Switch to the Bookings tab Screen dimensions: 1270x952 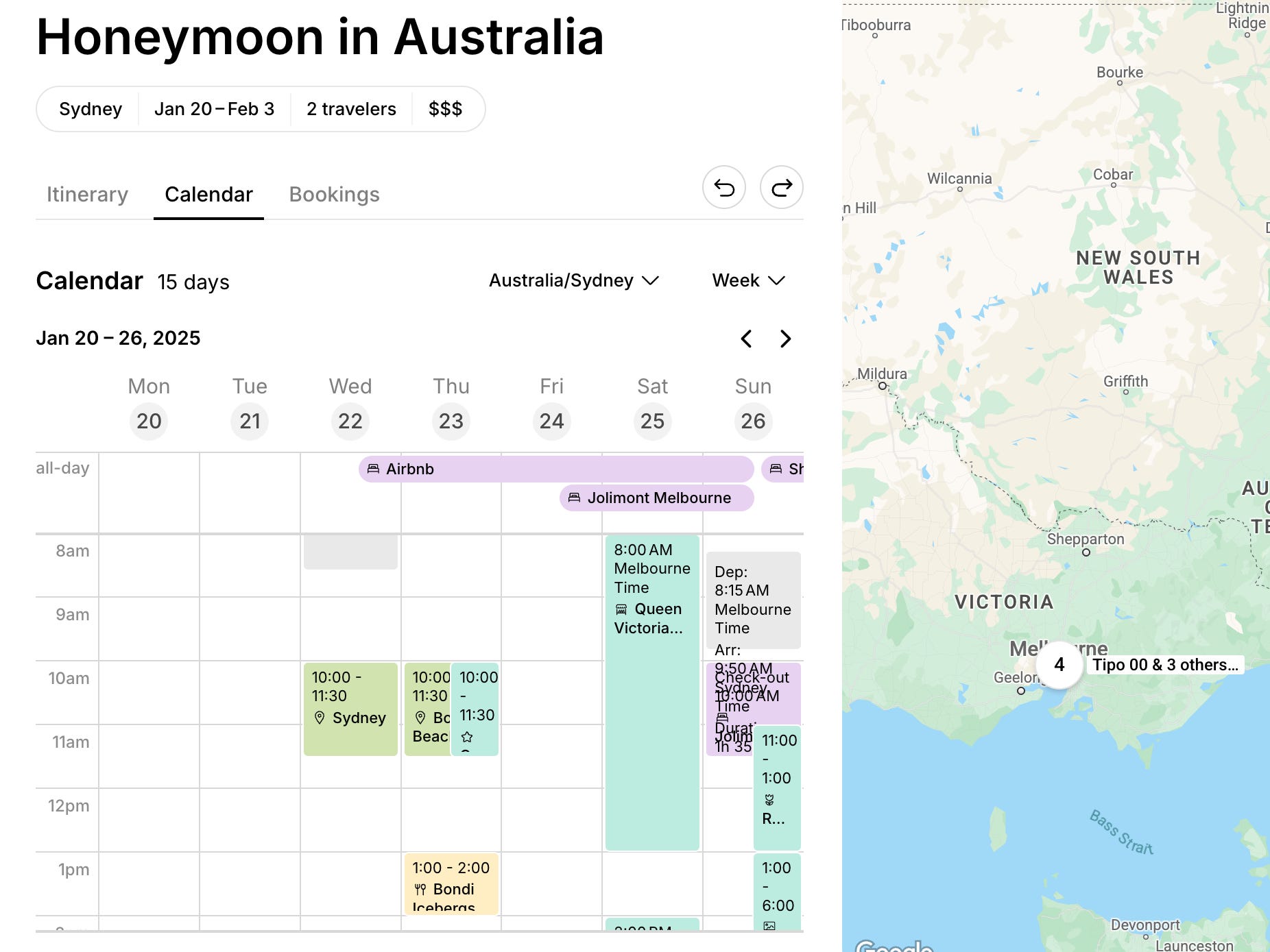(334, 195)
